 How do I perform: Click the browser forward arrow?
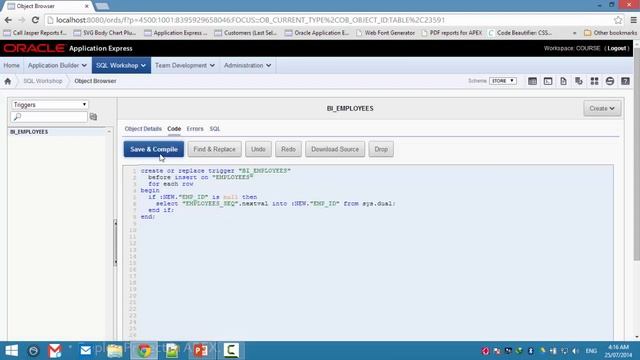(x=22, y=20)
